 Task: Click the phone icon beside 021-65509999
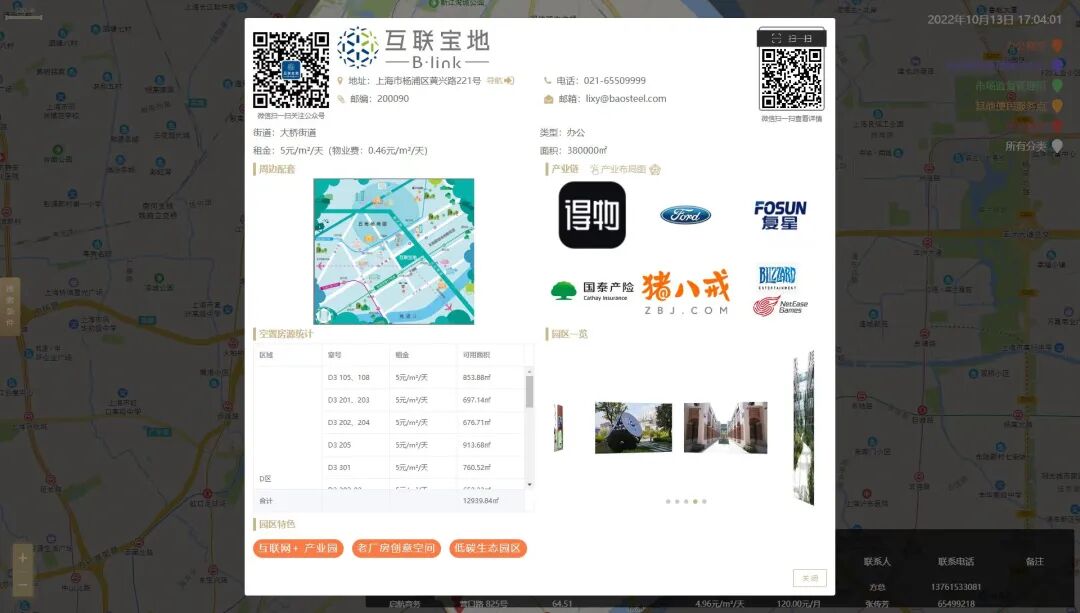(546, 81)
